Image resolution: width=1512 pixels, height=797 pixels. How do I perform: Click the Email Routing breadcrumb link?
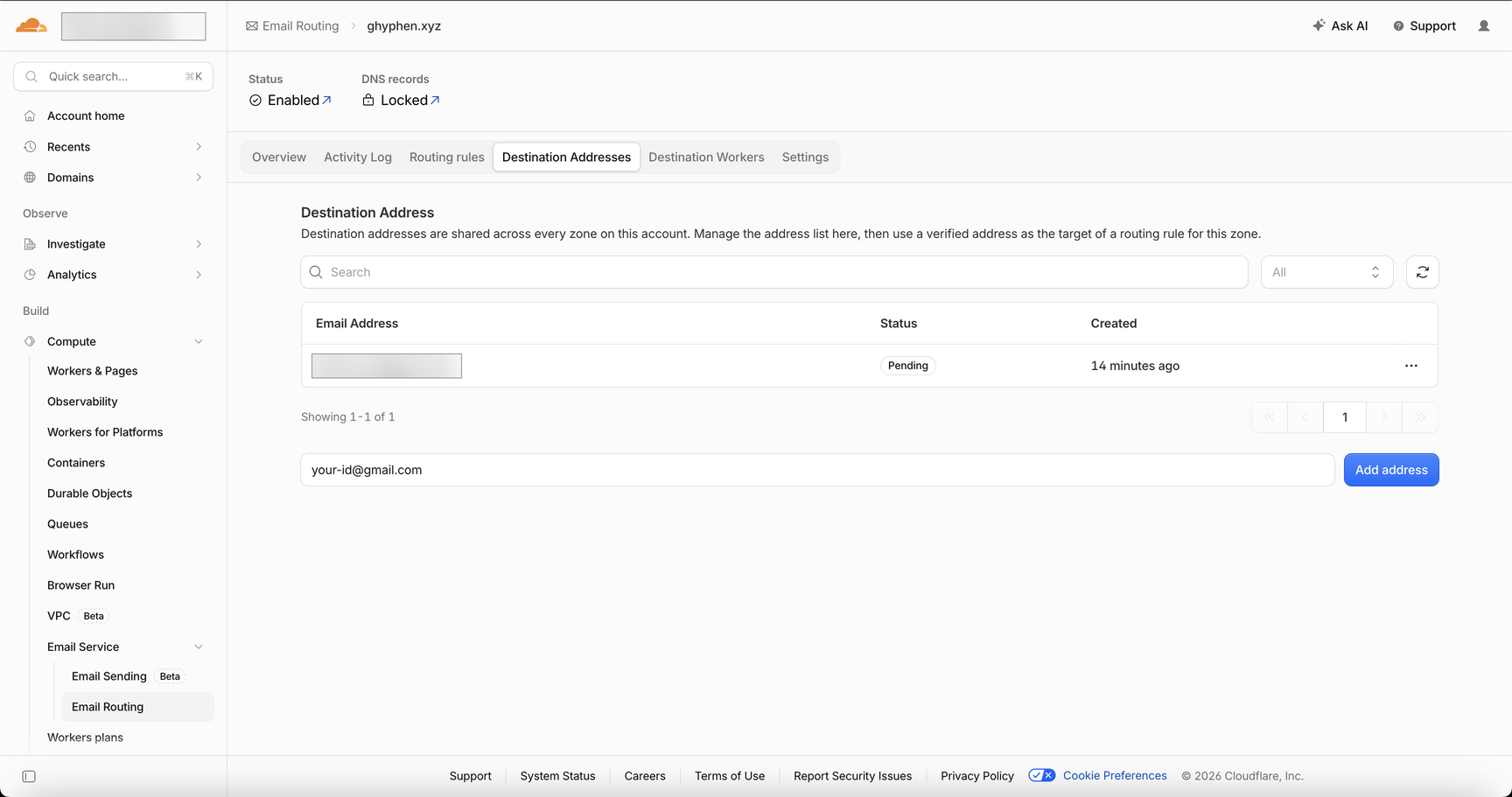coord(300,26)
